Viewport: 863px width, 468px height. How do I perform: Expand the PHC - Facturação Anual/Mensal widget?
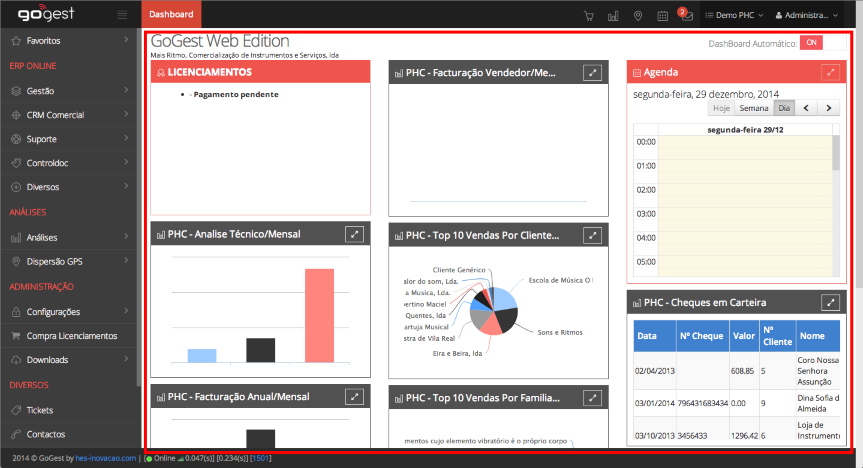point(354,396)
